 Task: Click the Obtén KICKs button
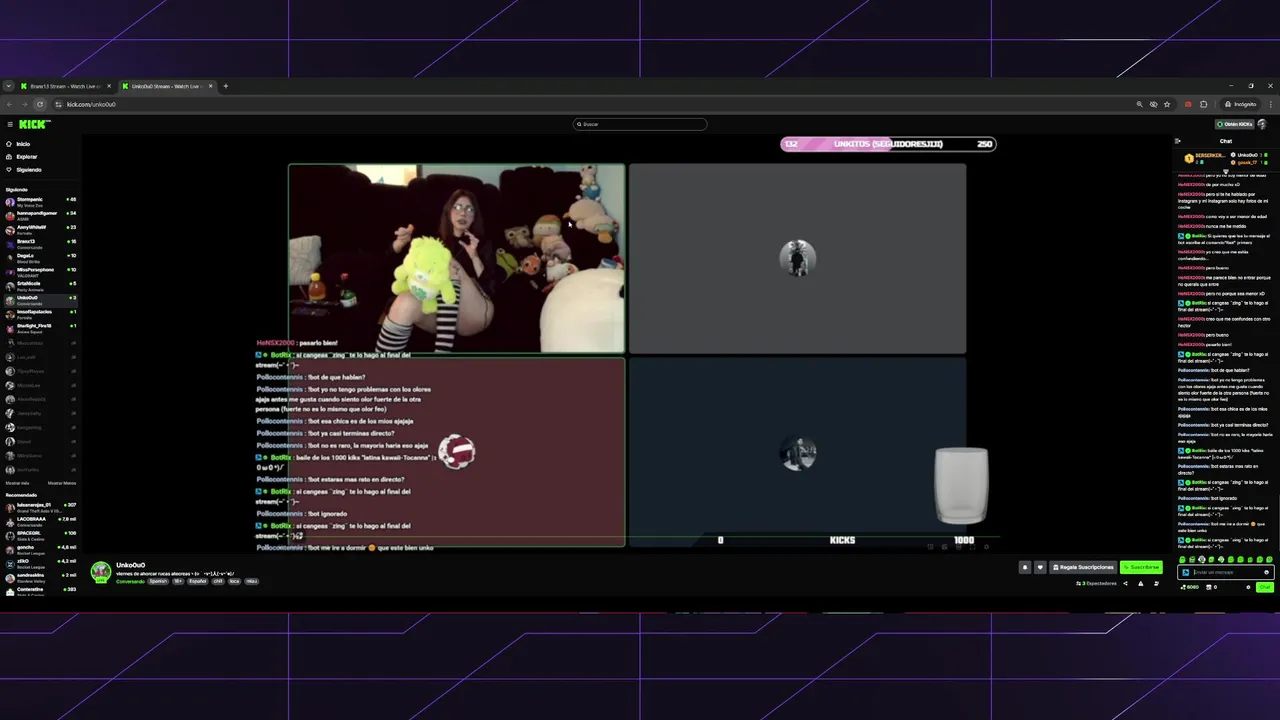1235,124
